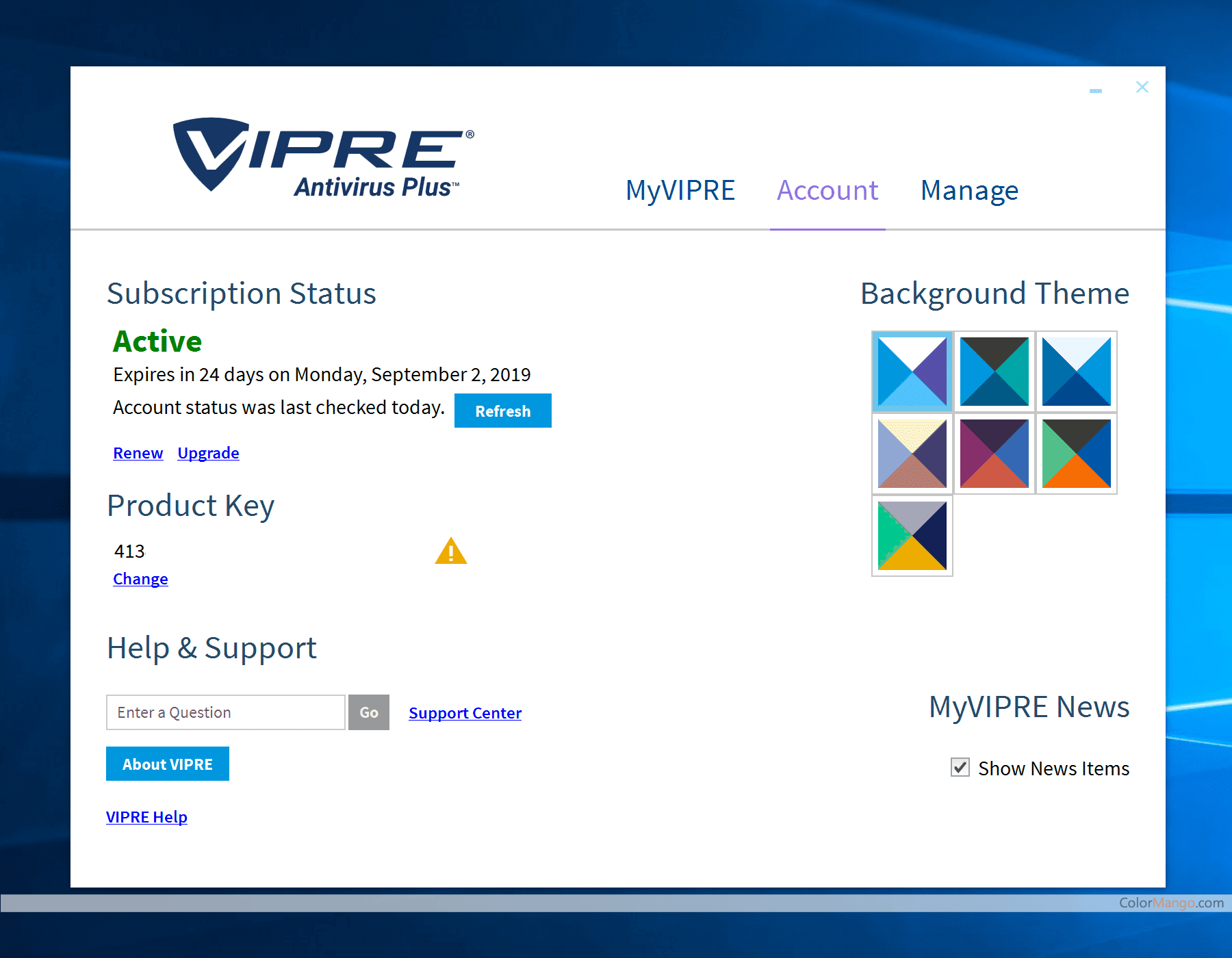The height and width of the screenshot is (958, 1232).
Task: Switch to the MyVIPRE tab
Action: 680,191
